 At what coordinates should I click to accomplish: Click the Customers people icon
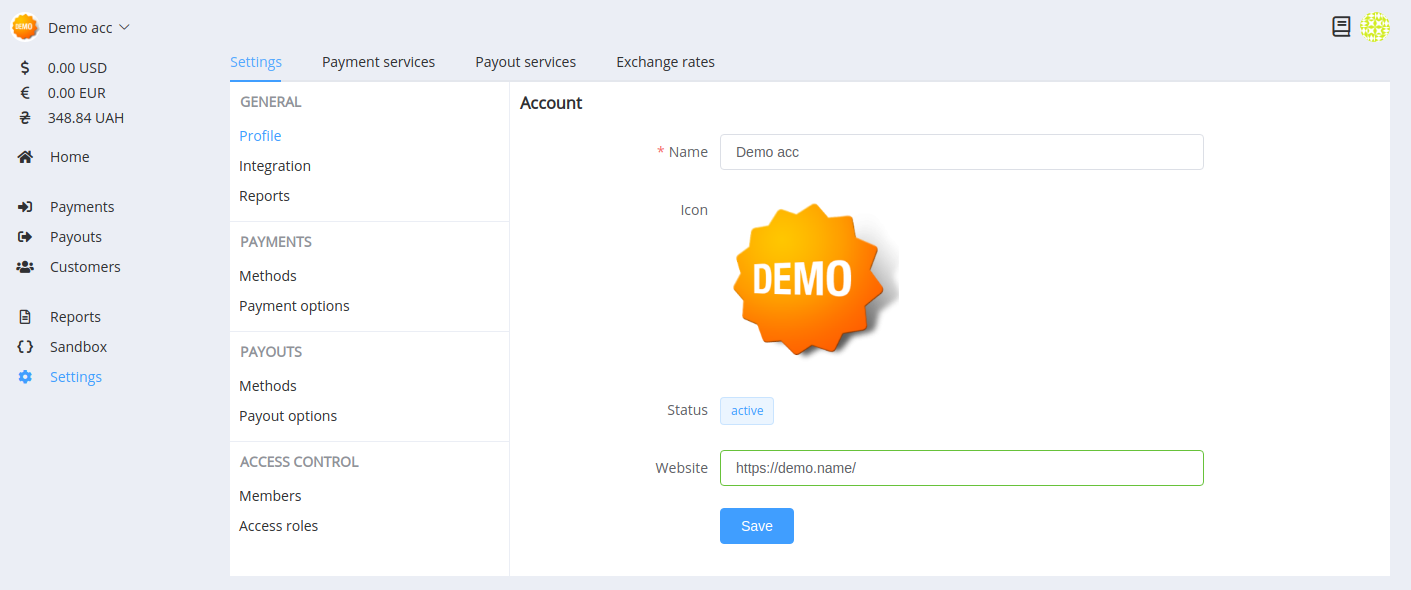[x=25, y=267]
